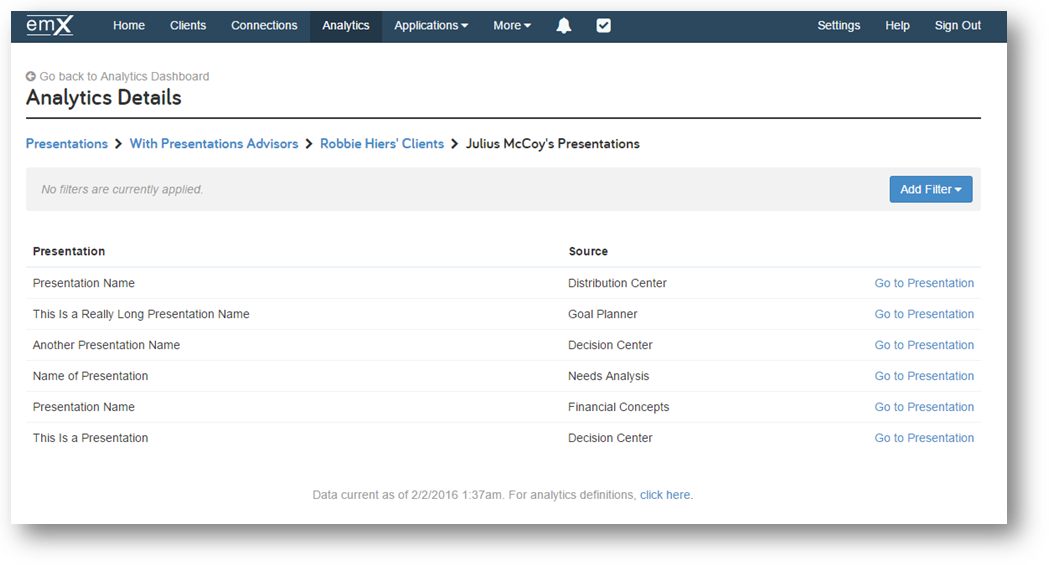Open the Connections nav item
The width and height of the screenshot is (1049, 565).
click(264, 25)
